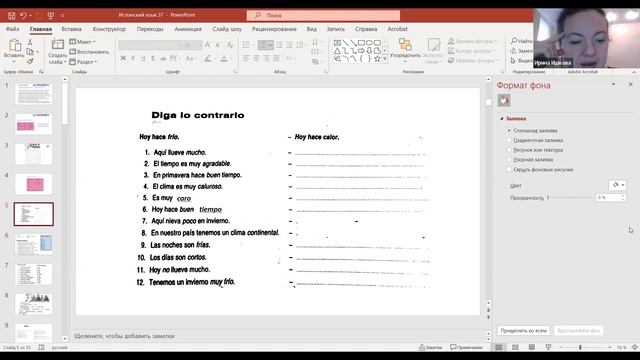Click the Bold Ж icon
640x360 pixels.
click(123, 59)
